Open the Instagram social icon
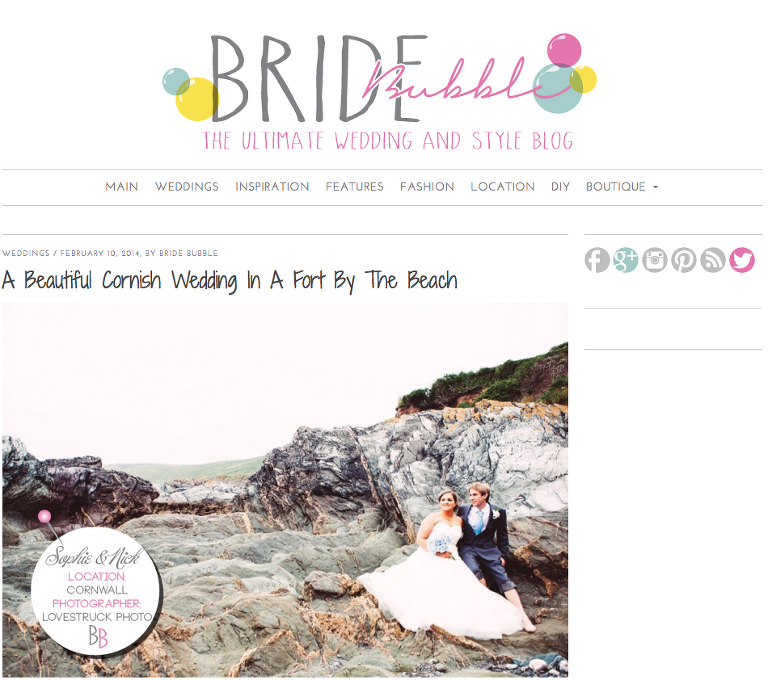 point(655,260)
